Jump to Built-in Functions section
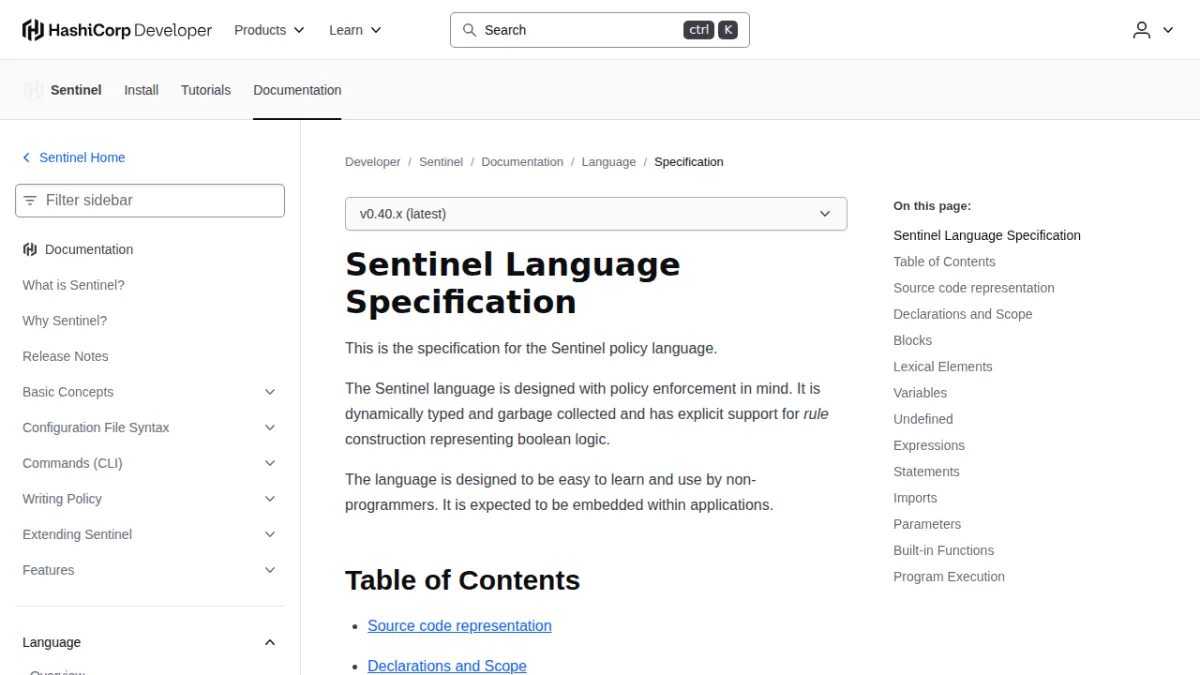This screenshot has height=675, width=1200. (x=944, y=550)
